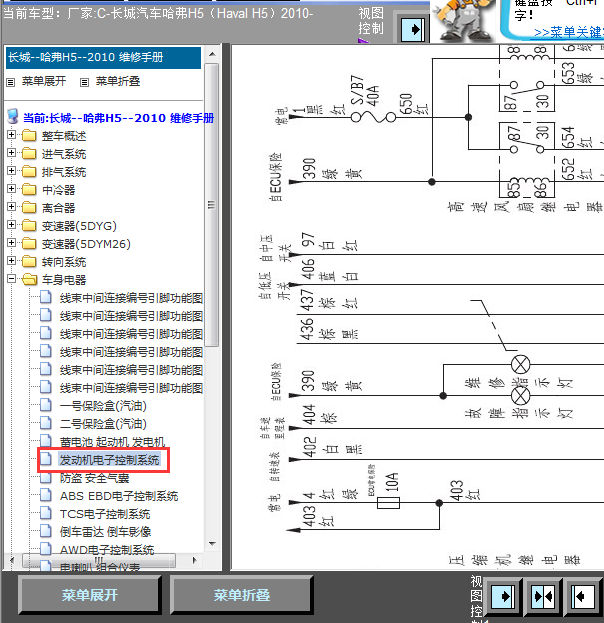The image size is (604, 623).
Task: Click page icon of 防盗 安全气囊
Action: click(x=46, y=477)
